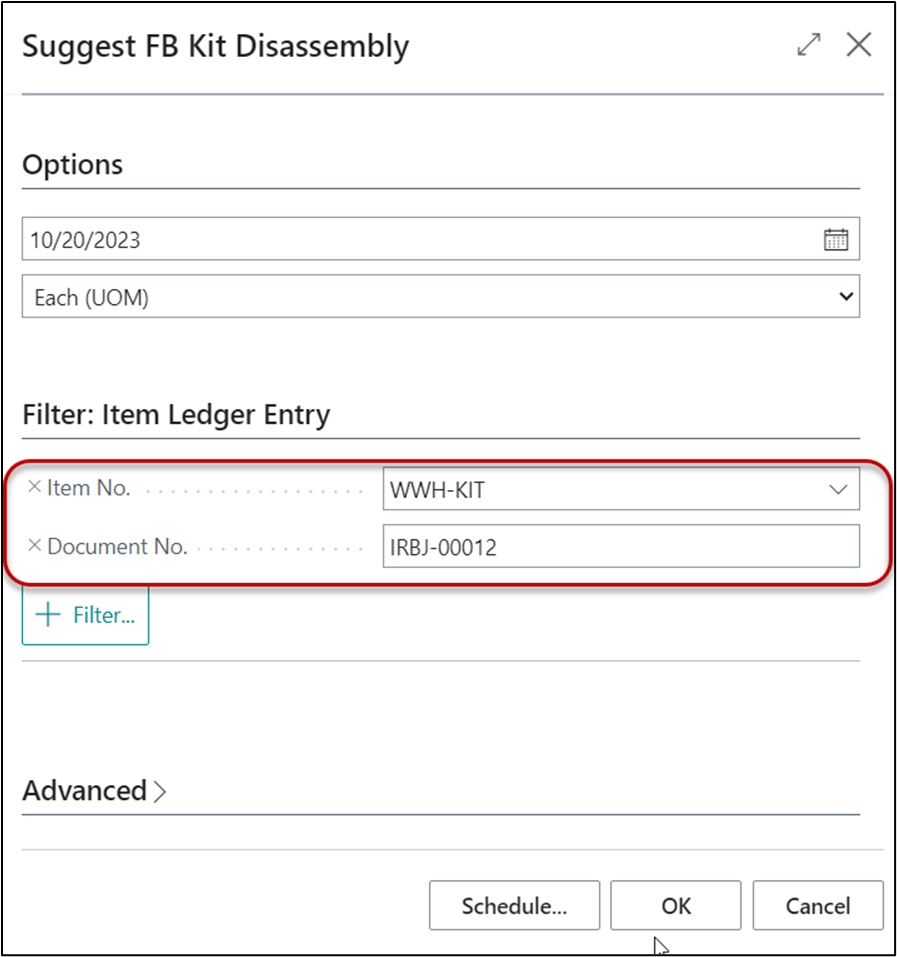This screenshot has width=897, height=957.
Task: Click the IRBJ-00012 document number field
Action: pyautogui.click(x=620, y=547)
